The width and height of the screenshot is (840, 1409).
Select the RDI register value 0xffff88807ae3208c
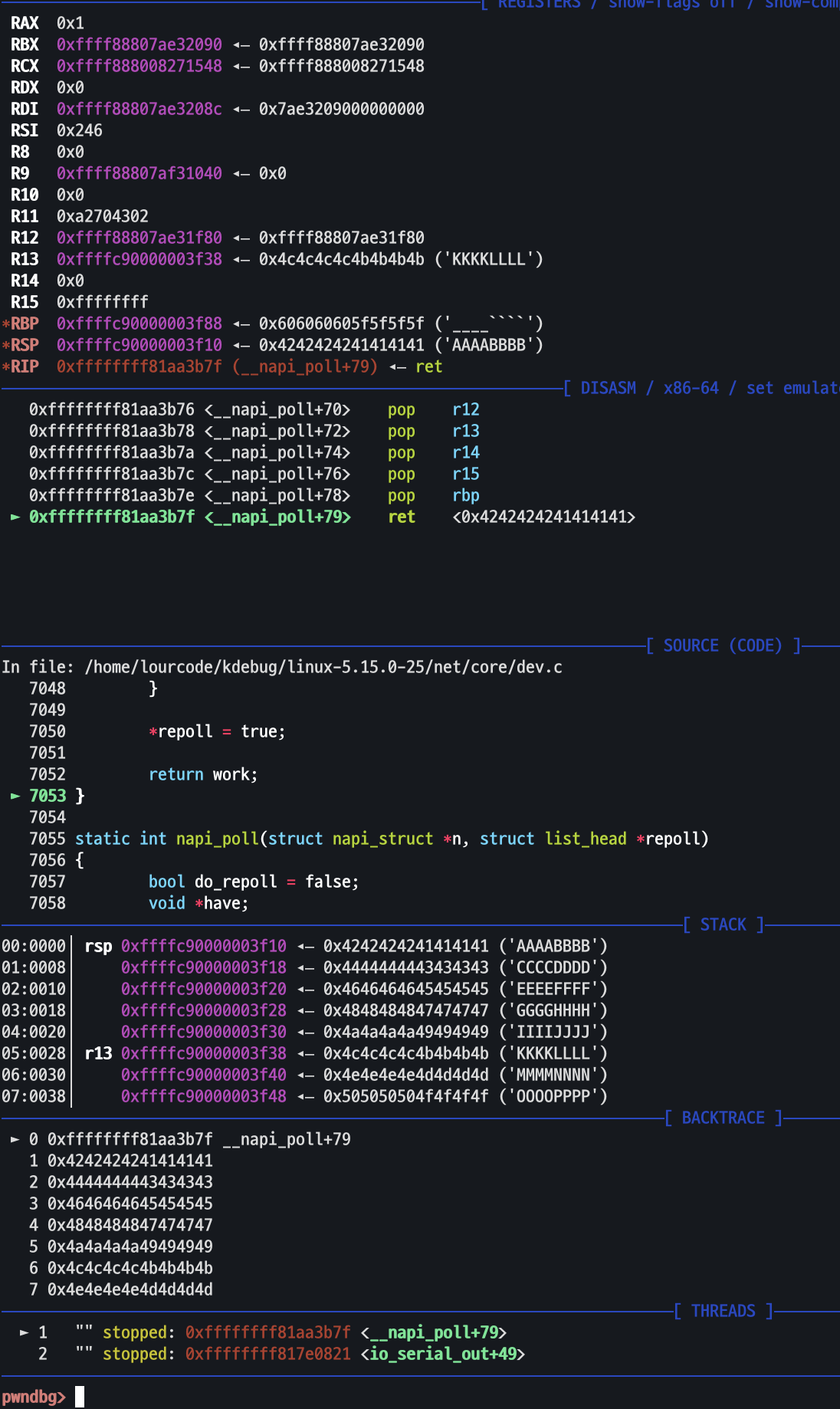[x=139, y=109]
